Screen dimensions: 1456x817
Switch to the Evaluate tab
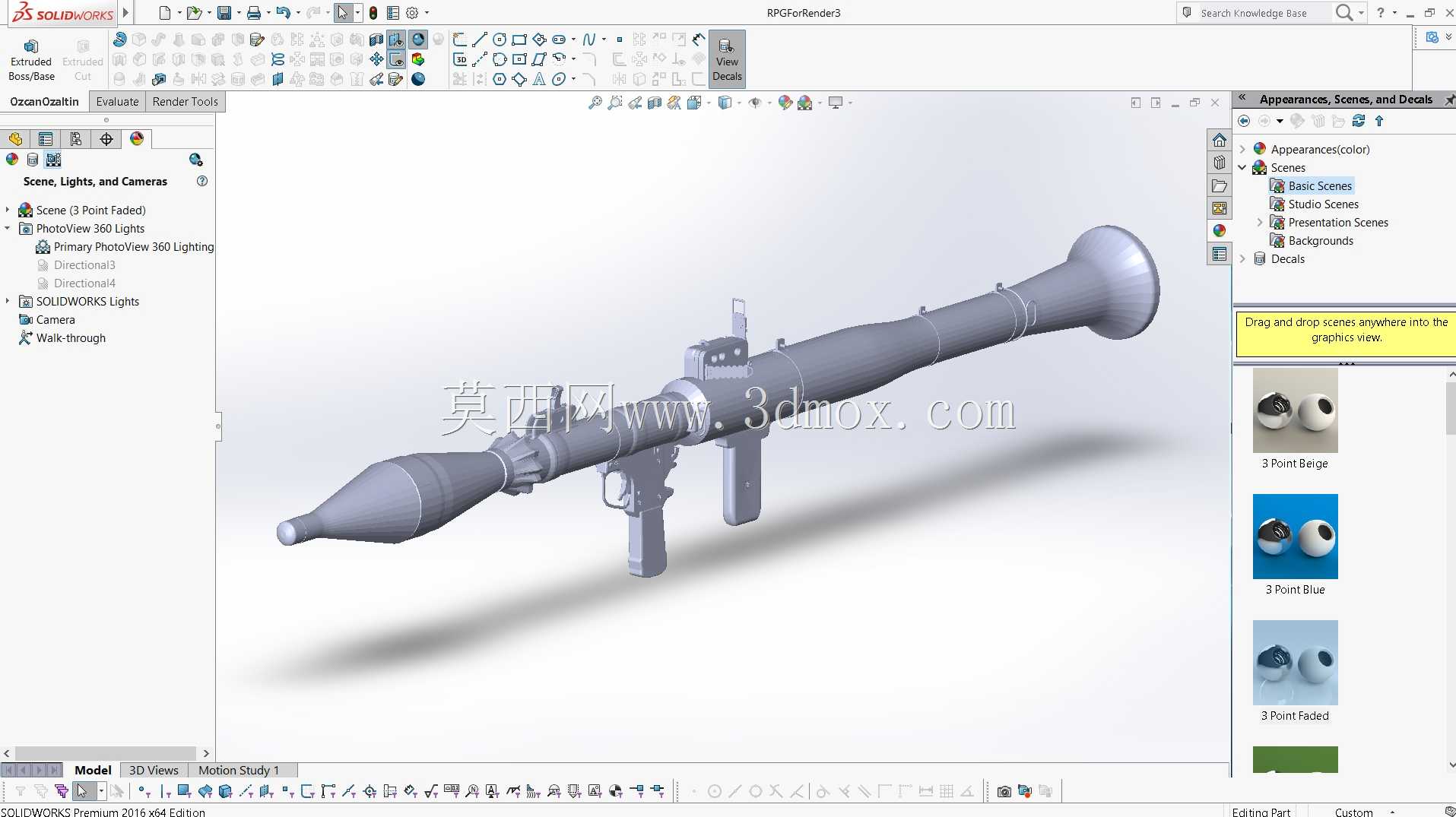click(x=117, y=102)
